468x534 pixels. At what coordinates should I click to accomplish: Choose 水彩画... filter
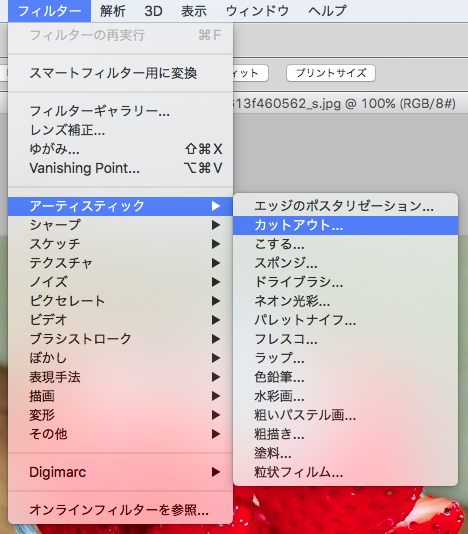(x=345, y=396)
